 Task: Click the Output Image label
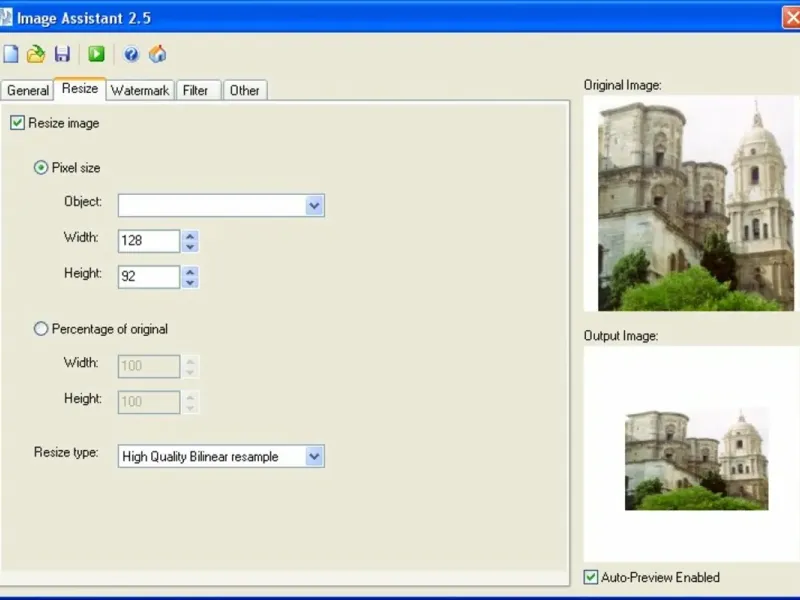(x=621, y=336)
